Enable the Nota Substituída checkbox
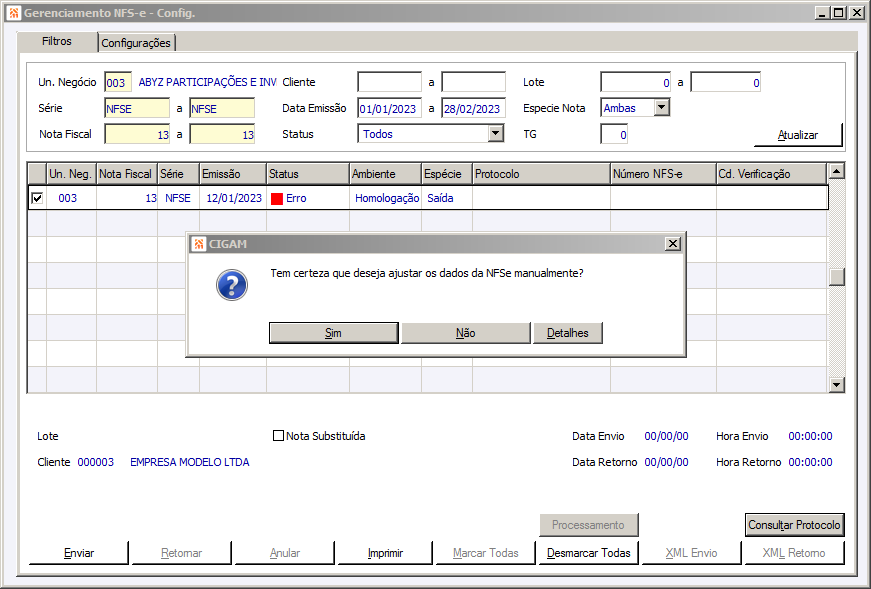Image resolution: width=871 pixels, height=589 pixels. [x=278, y=436]
